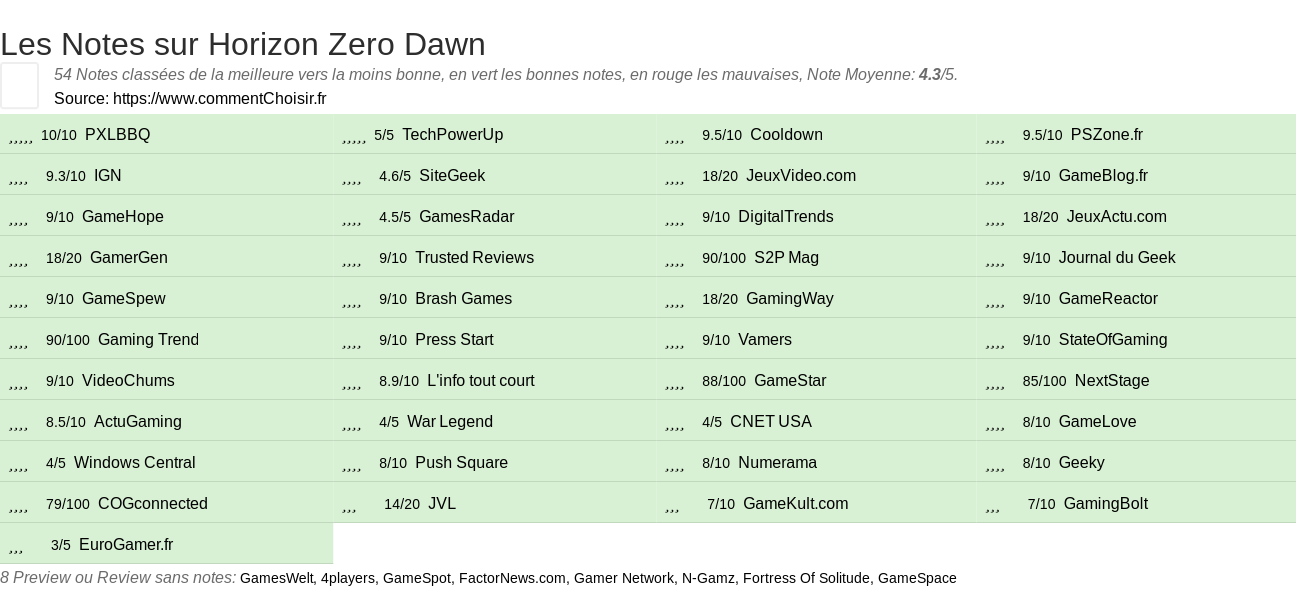Open the GameReactor review link
Screen dimensions: 1296x589
1108,299
